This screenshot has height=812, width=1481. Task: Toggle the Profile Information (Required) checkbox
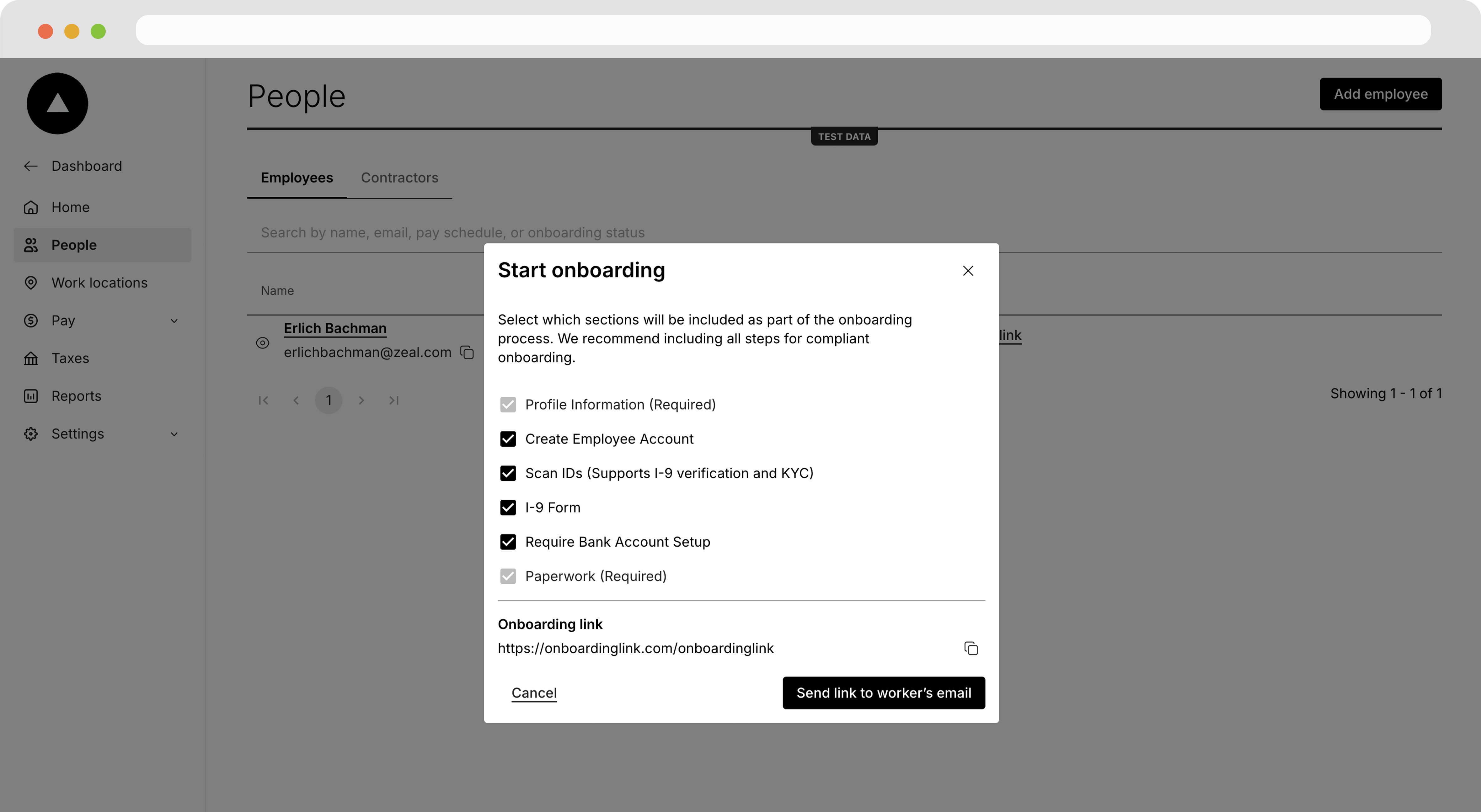(508, 405)
